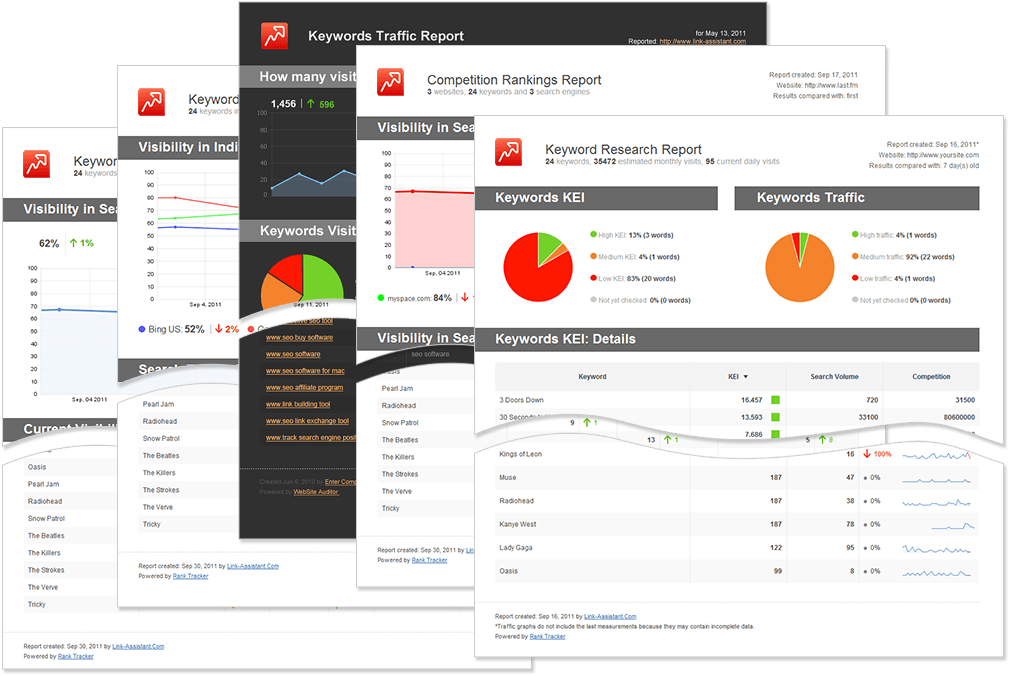Click the Competition Rankings Report logo icon
The width and height of the screenshot is (1009, 676).
tap(391, 82)
